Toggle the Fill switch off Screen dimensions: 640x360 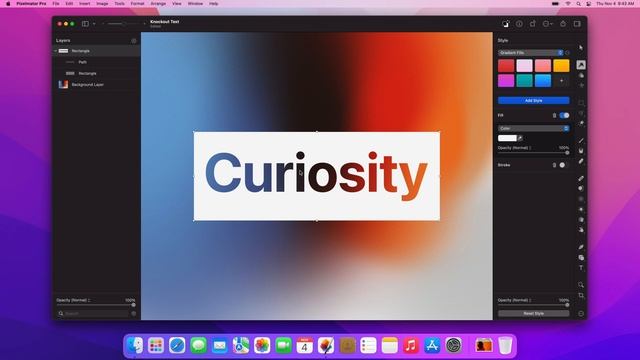pos(564,116)
